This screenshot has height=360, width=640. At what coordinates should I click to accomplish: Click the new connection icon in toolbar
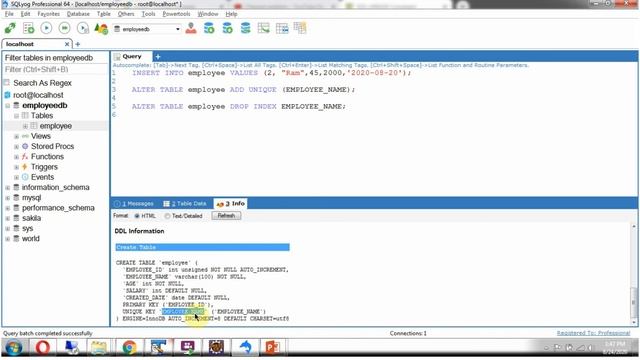10,29
